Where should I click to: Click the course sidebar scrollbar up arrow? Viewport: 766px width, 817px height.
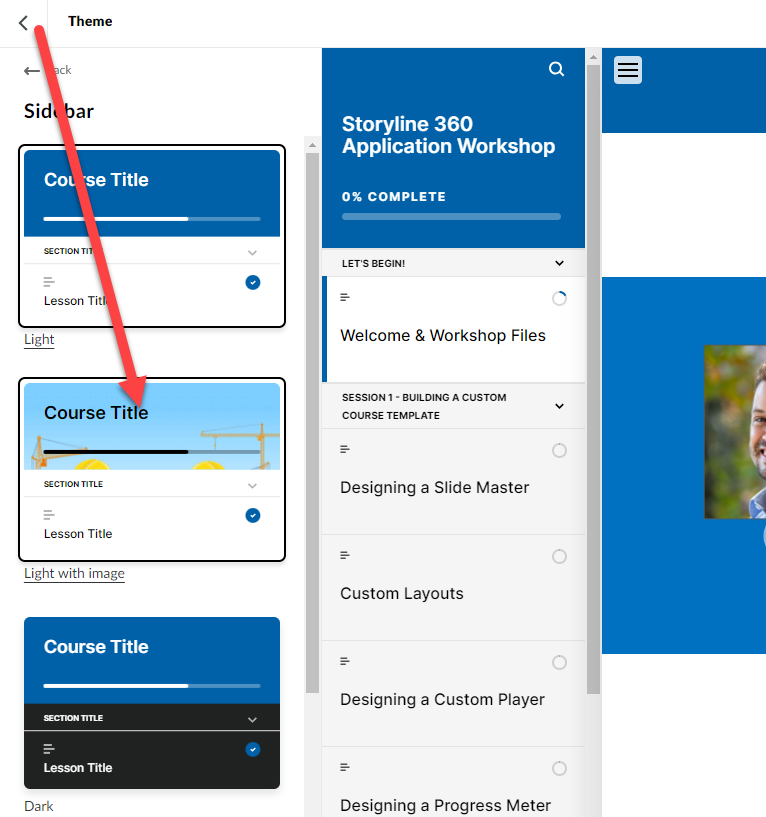coord(593,56)
